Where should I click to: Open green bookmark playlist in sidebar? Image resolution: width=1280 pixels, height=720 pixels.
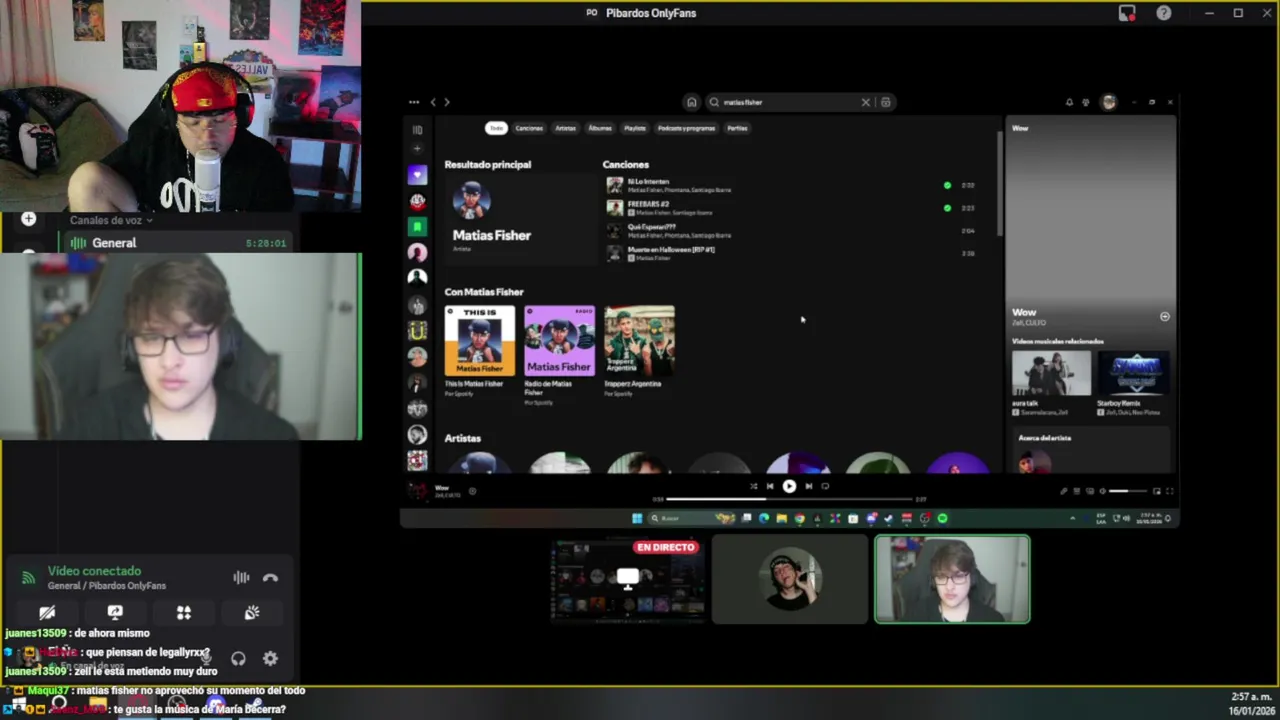(417, 227)
